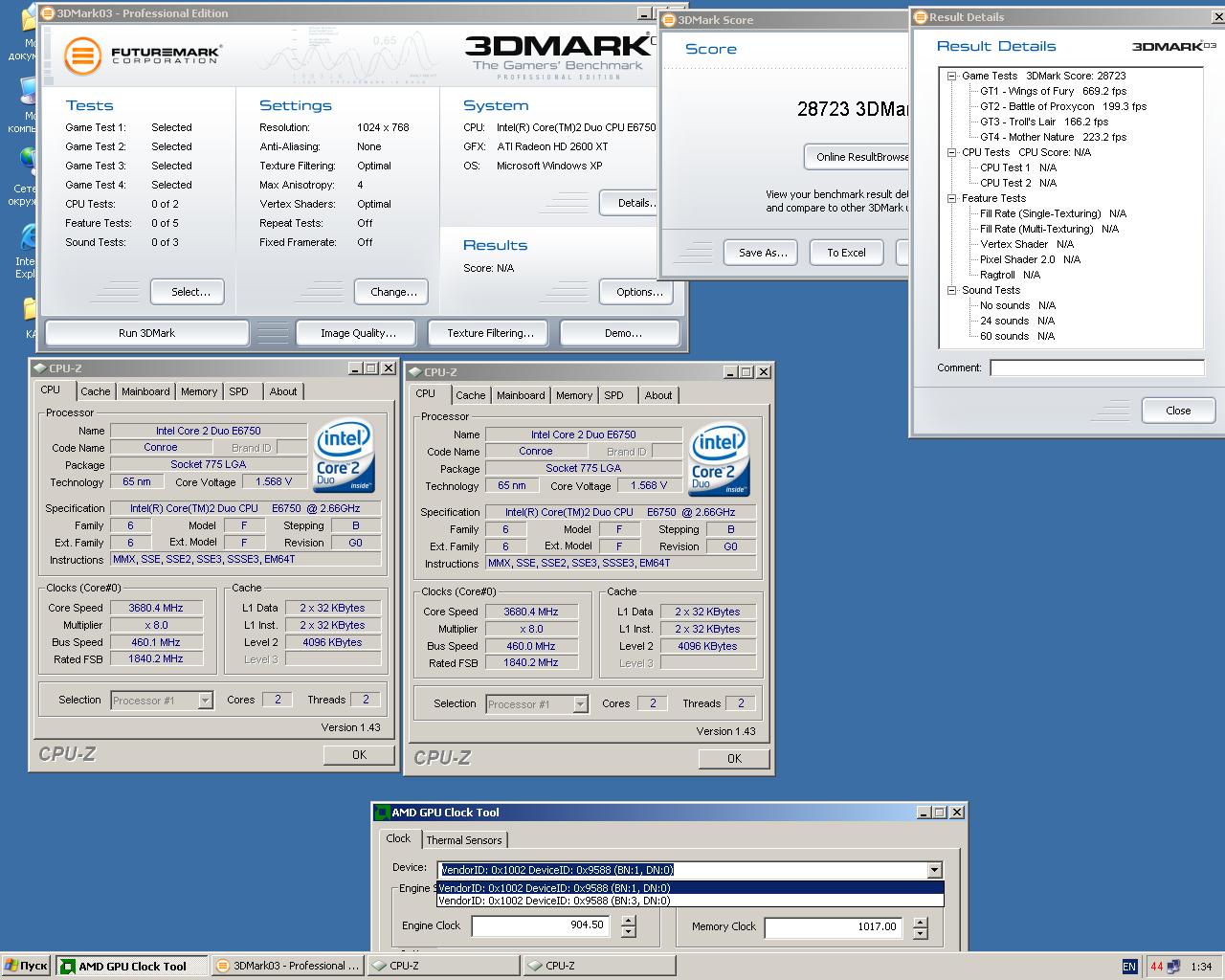Click the Bus Speed 460.0 MHz value in the right CPU-Z window

pyautogui.click(x=531, y=646)
